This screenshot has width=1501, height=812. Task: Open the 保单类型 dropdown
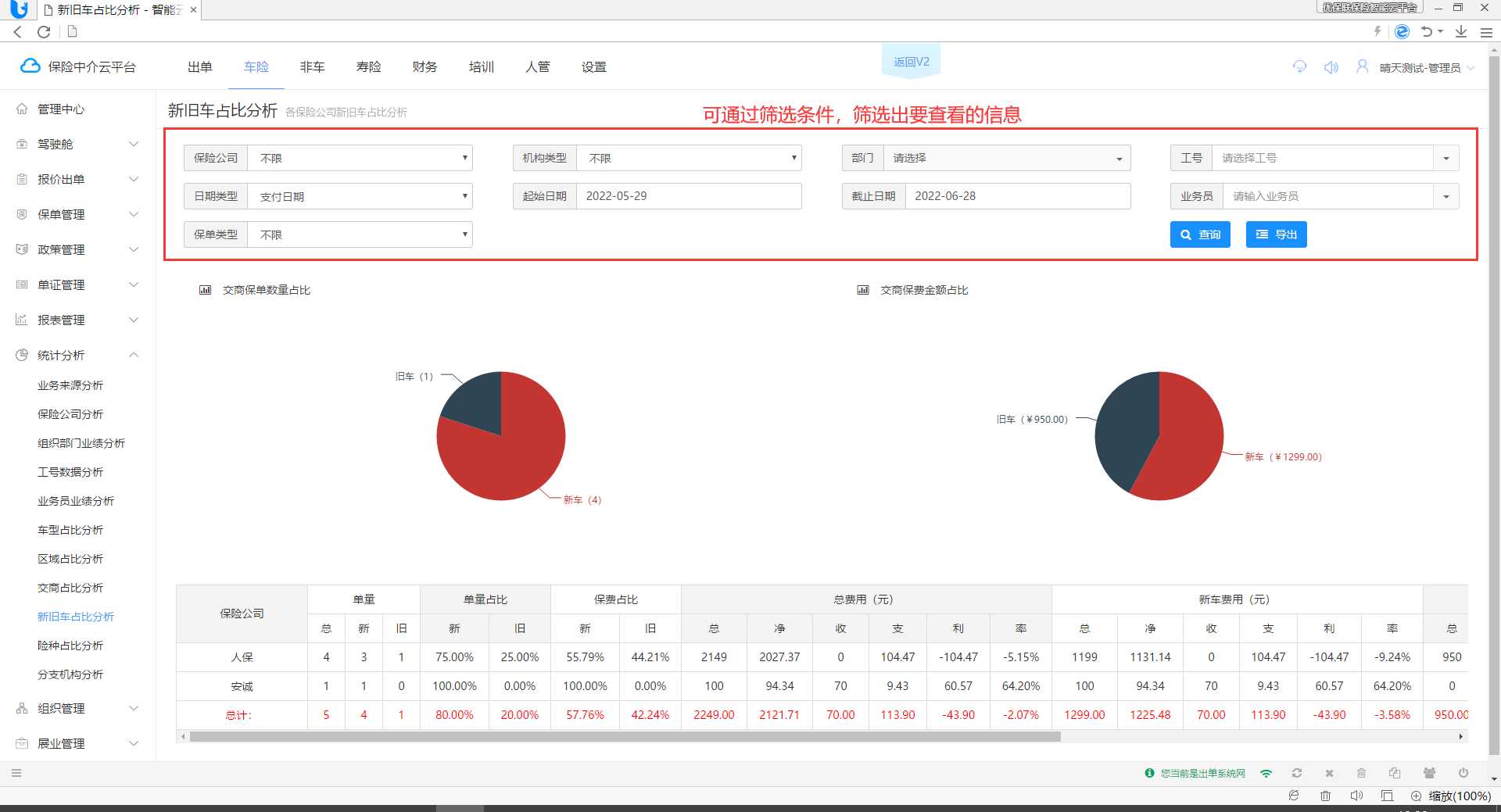pyautogui.click(x=360, y=234)
